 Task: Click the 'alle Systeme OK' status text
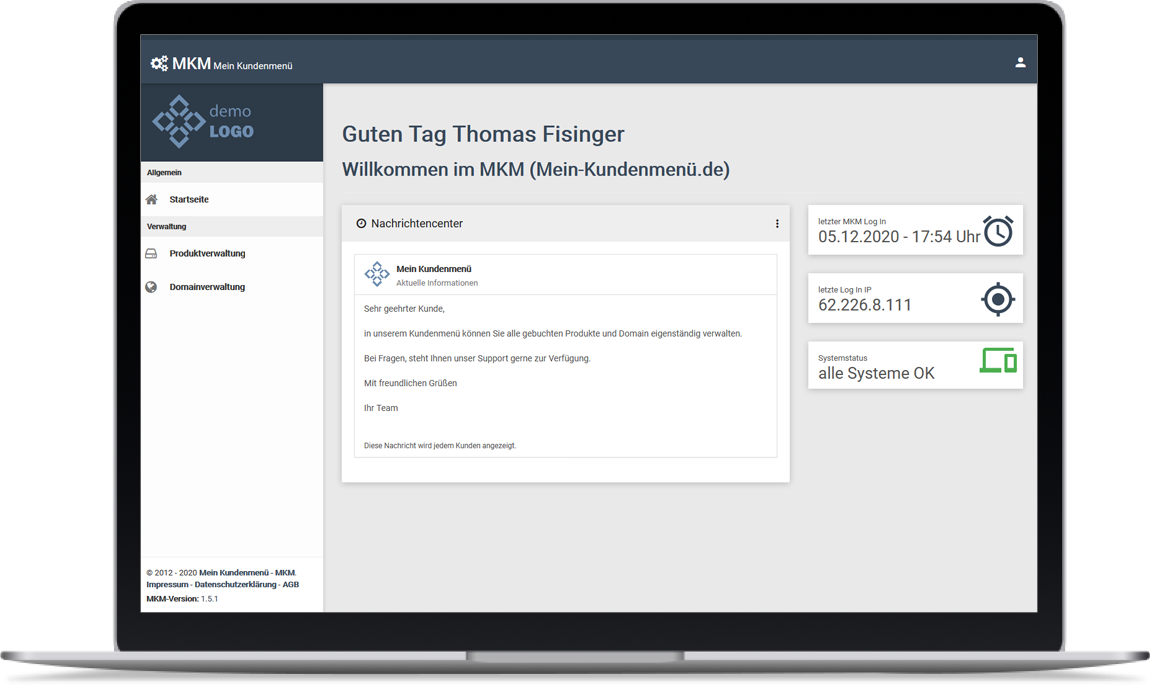876,373
